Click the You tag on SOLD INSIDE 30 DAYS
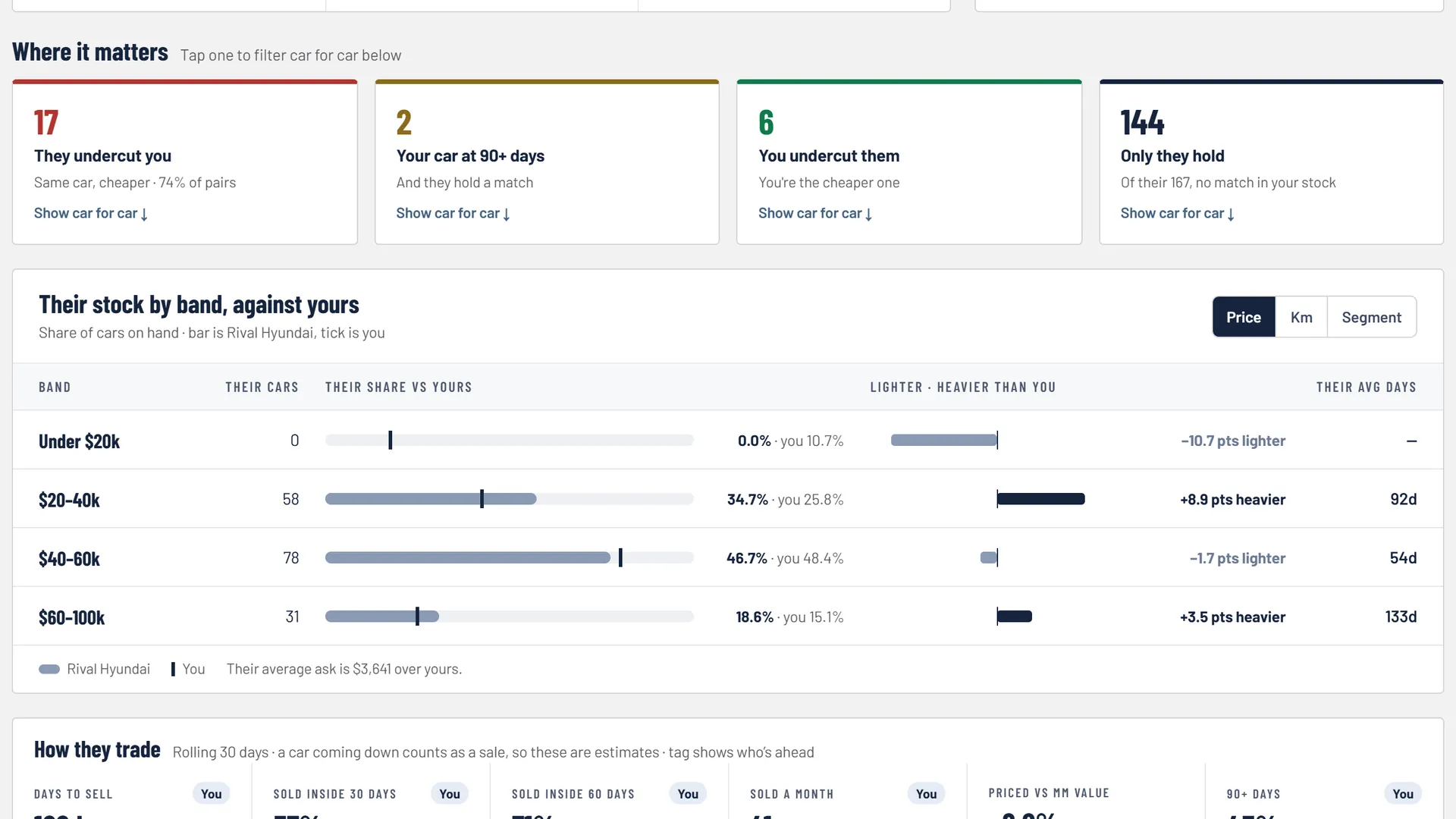 tap(450, 794)
